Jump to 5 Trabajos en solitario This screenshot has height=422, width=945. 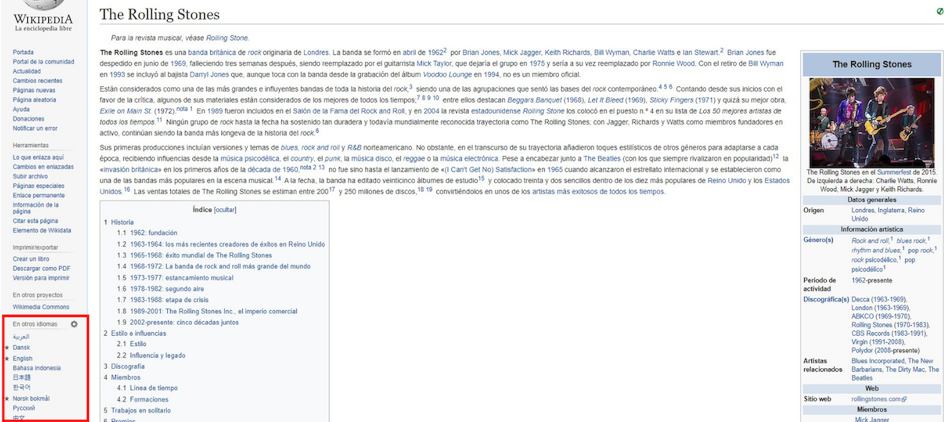[x=137, y=411]
